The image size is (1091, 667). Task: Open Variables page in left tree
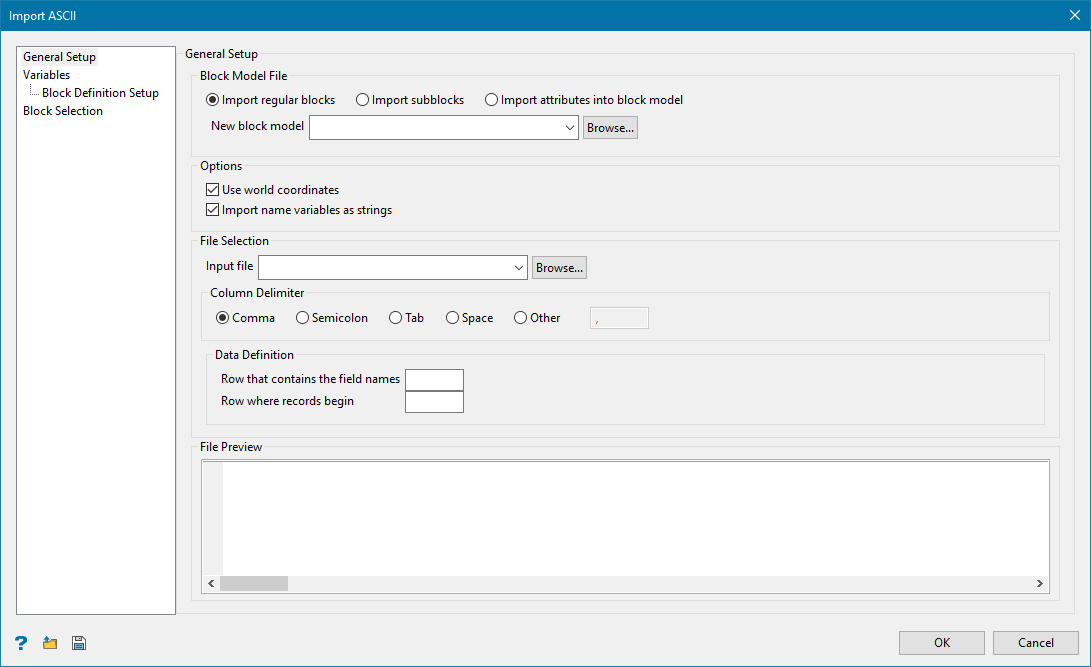[47, 75]
